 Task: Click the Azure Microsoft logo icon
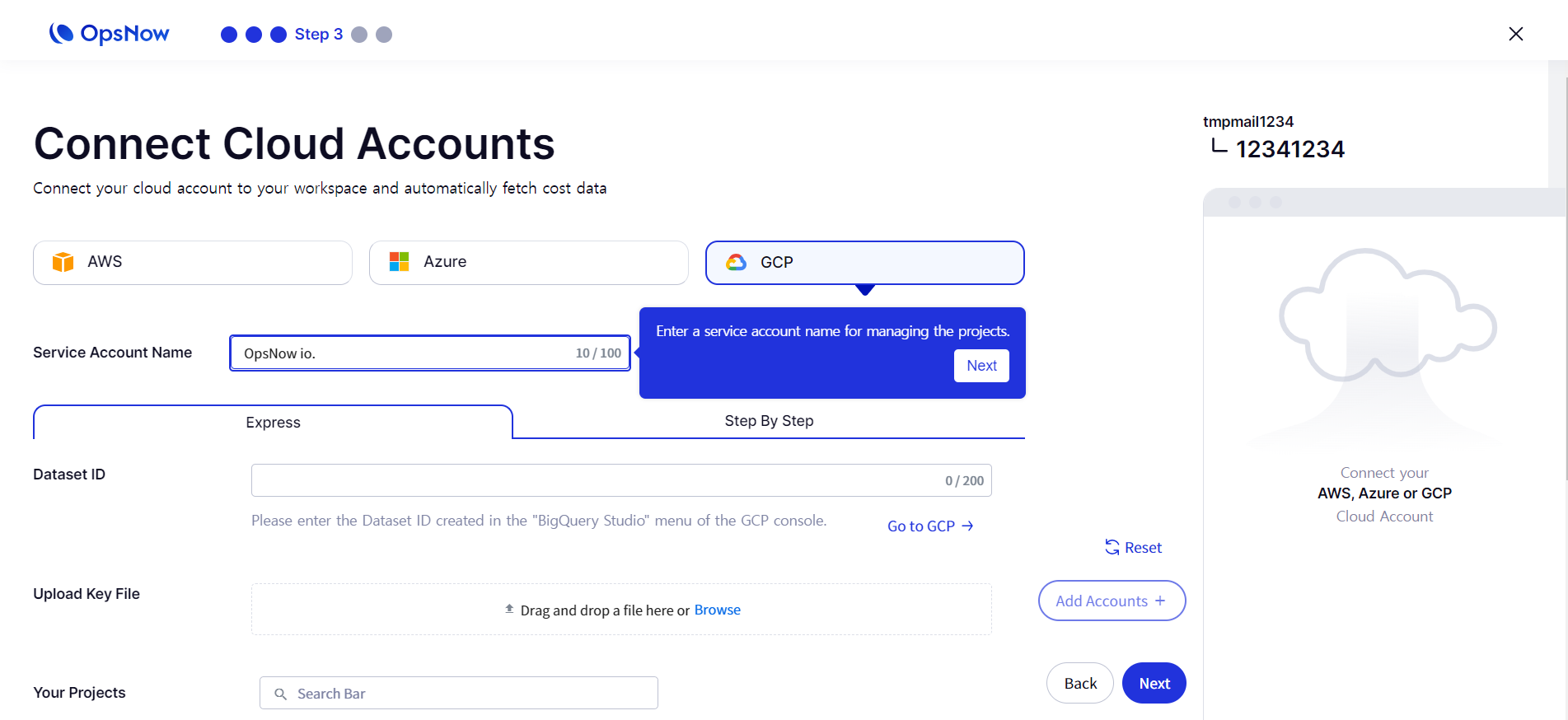[399, 262]
